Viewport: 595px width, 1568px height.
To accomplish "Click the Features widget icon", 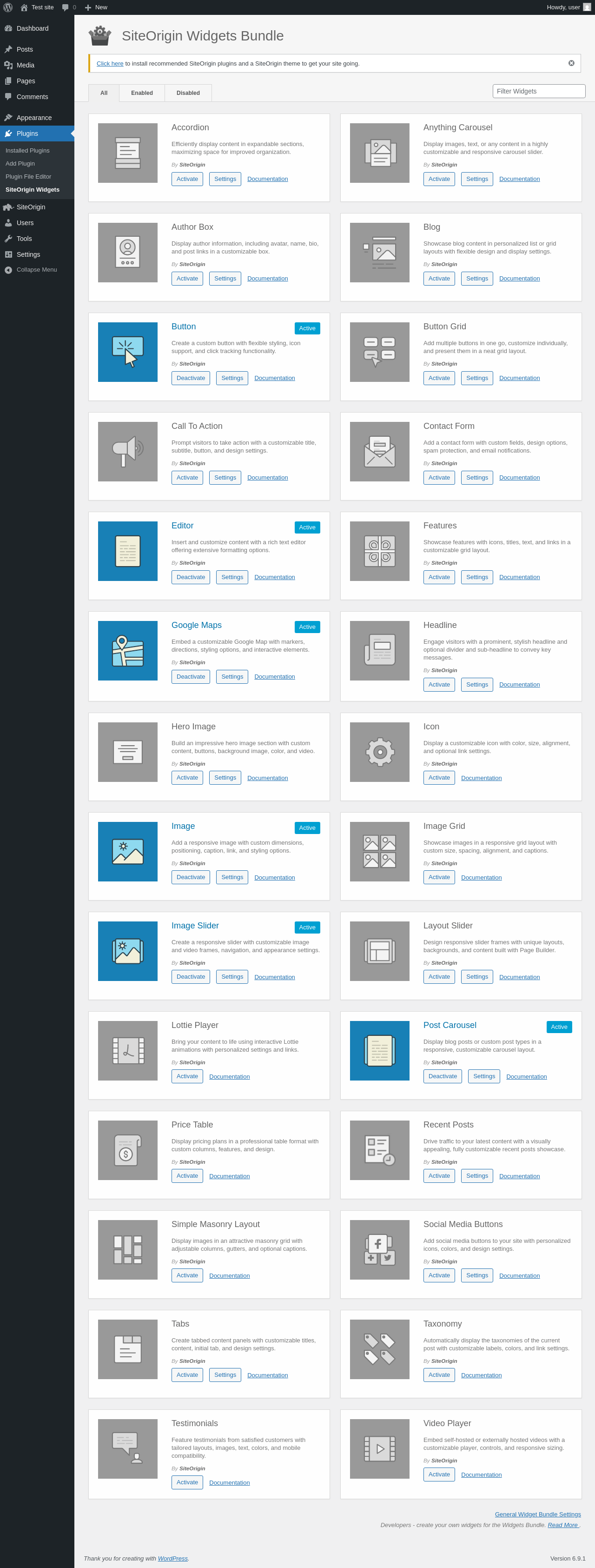I will (x=380, y=551).
